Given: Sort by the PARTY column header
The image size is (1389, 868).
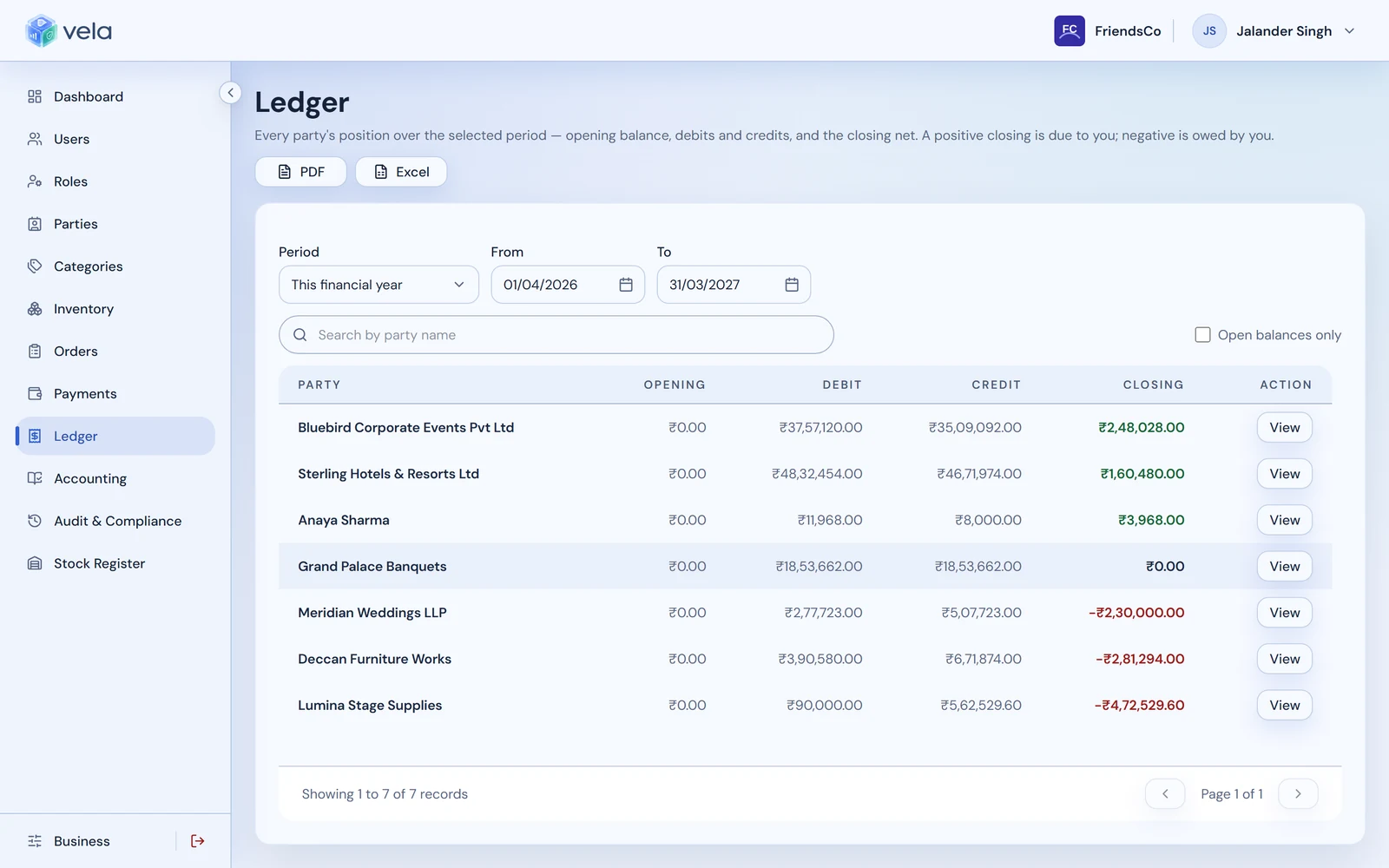Looking at the screenshot, I should tap(319, 385).
